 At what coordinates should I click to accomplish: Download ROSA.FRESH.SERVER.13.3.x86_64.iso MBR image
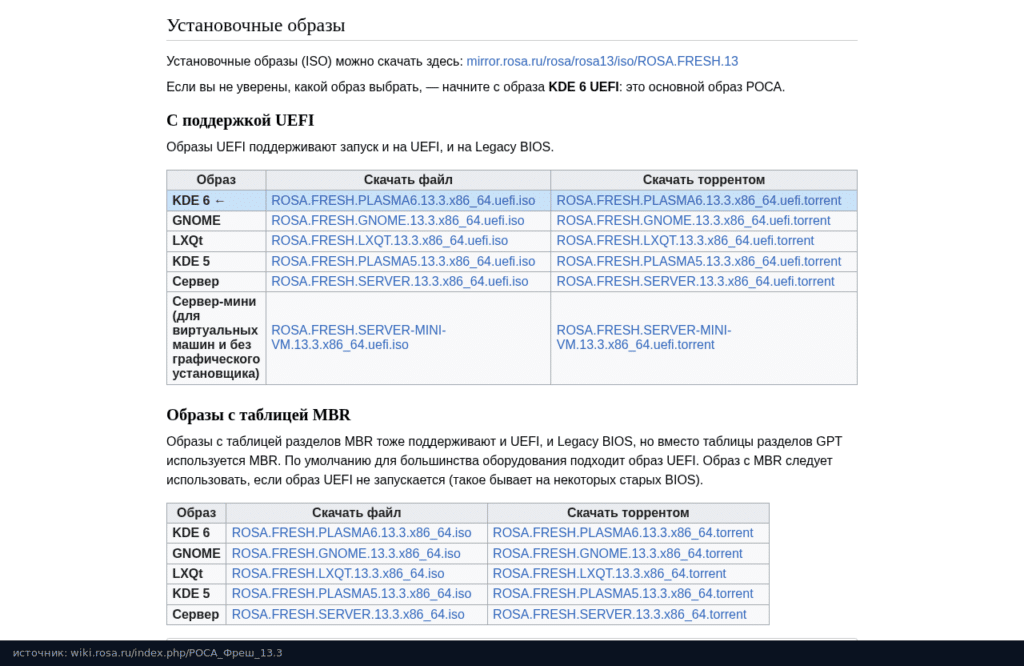point(348,614)
